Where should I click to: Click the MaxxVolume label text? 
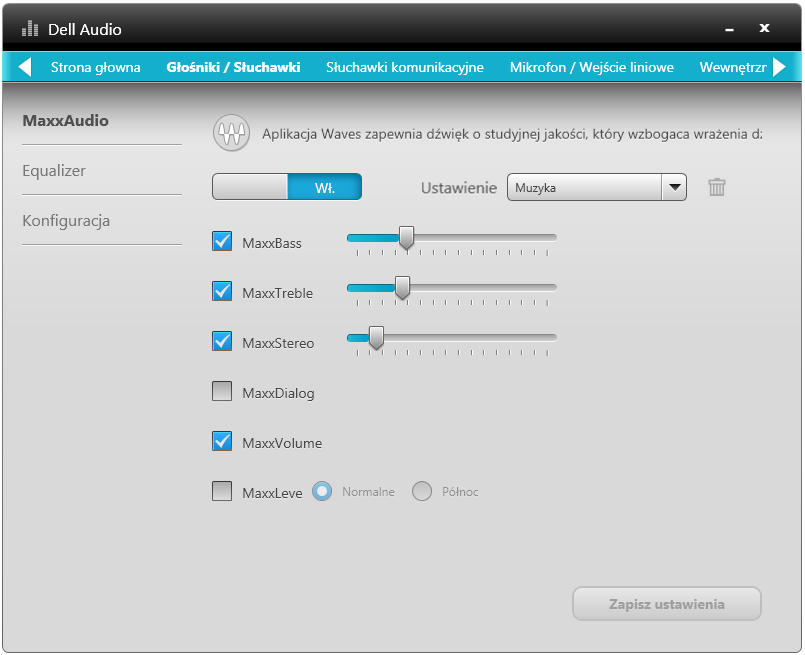pyautogui.click(x=282, y=443)
